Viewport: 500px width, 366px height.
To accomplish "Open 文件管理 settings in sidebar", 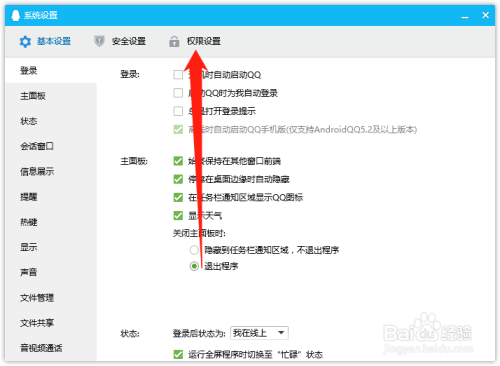I will 37,298.
